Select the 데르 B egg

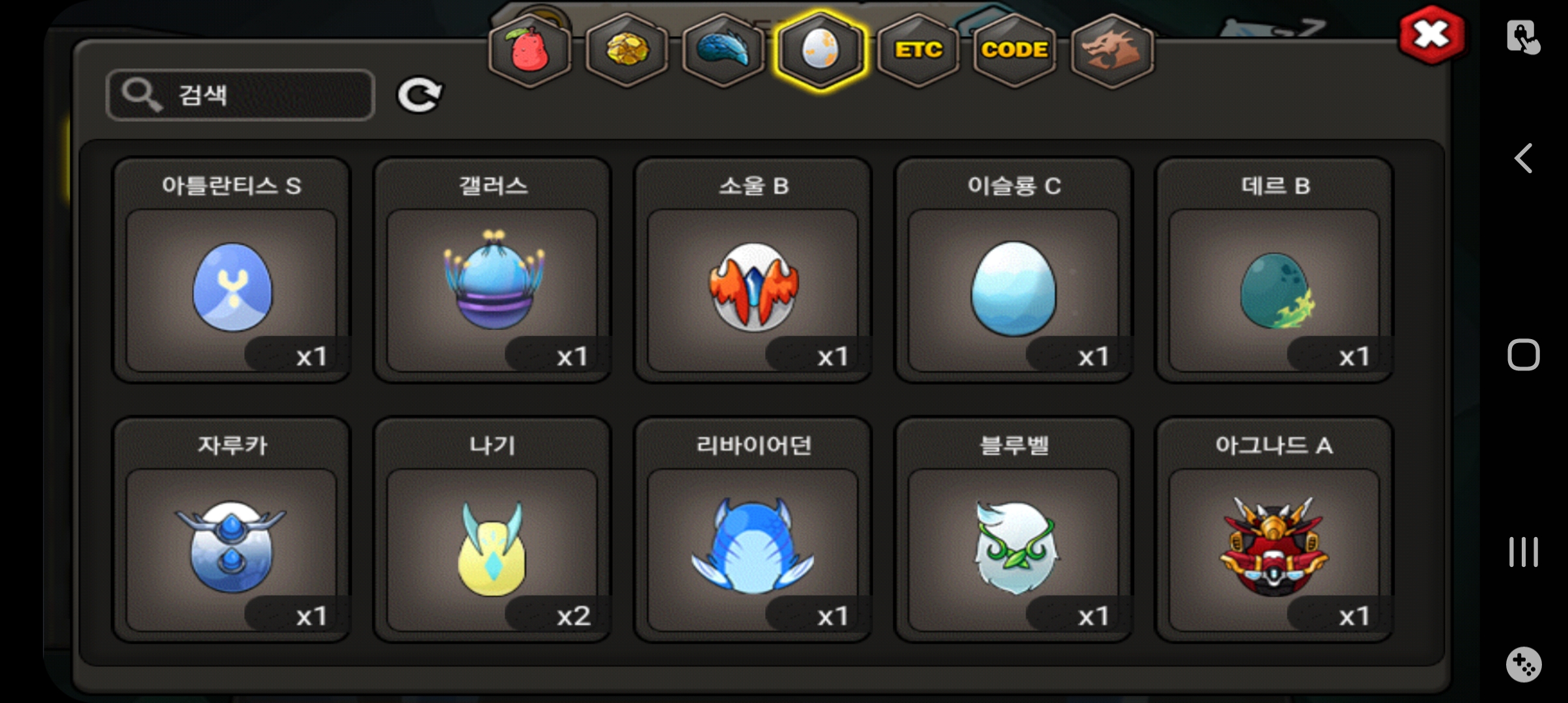pos(1274,270)
